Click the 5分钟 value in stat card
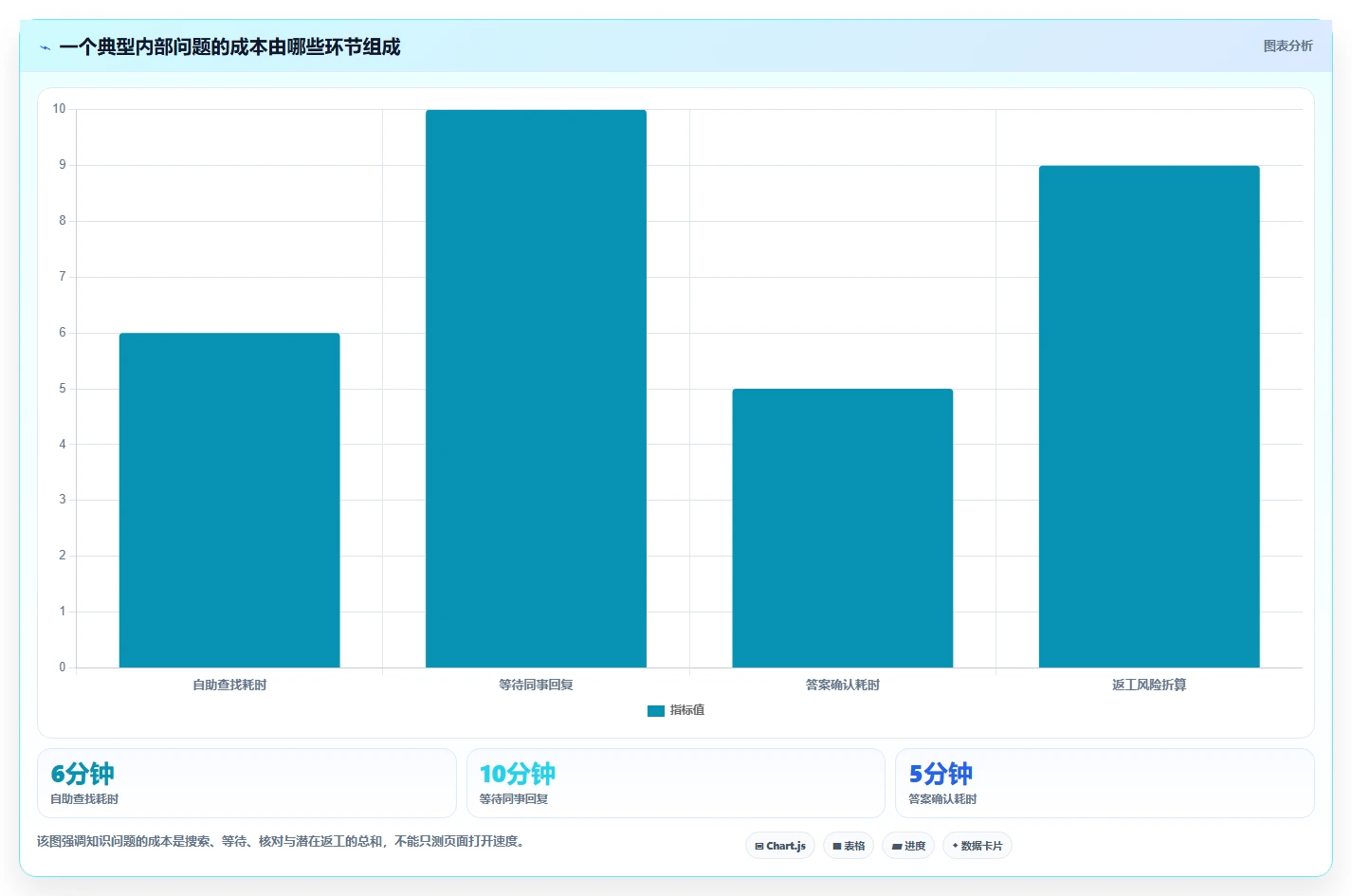The height and width of the screenshot is (896, 1352). click(x=941, y=774)
